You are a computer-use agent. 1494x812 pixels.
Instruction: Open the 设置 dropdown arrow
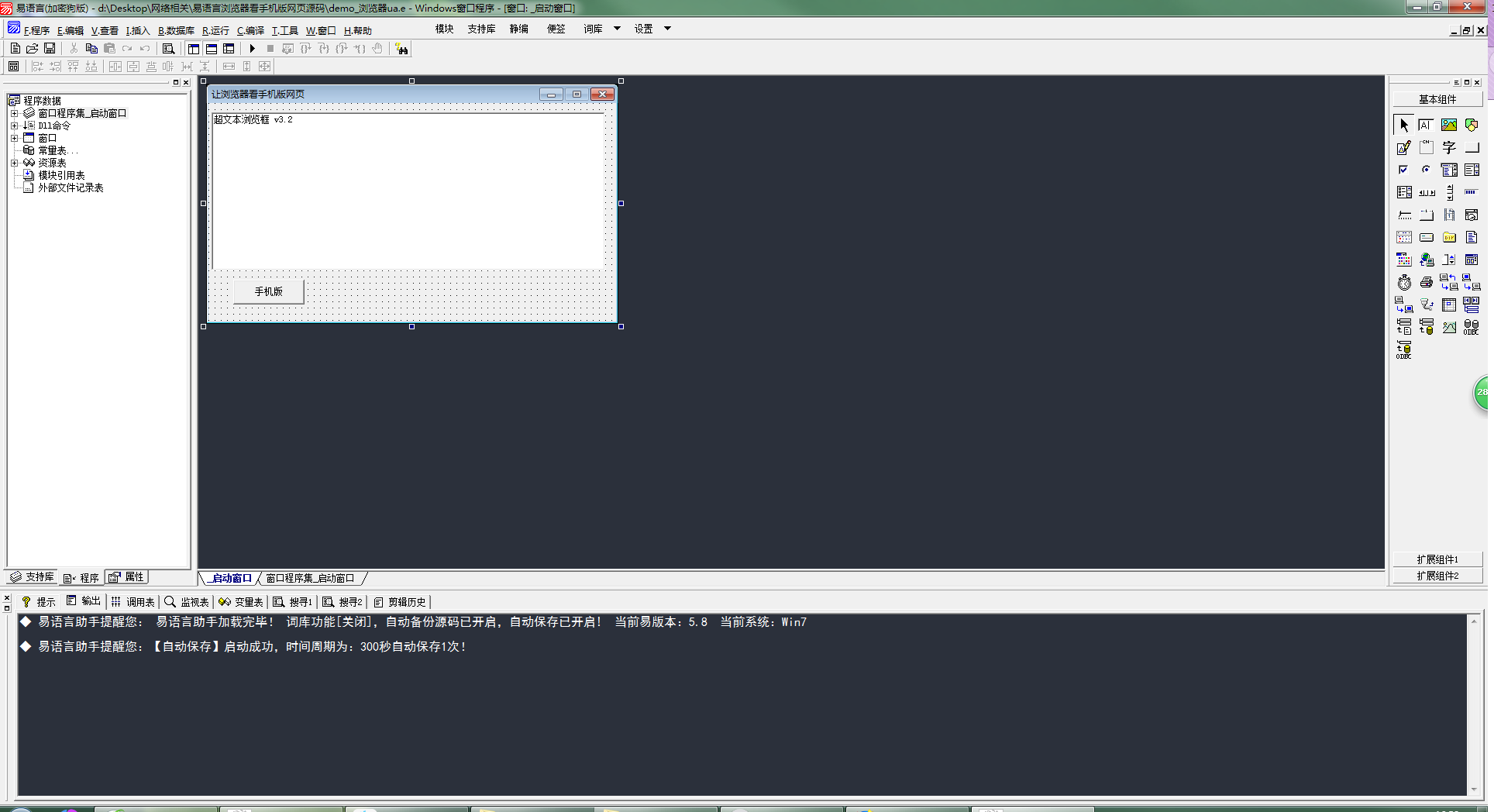pos(667,29)
